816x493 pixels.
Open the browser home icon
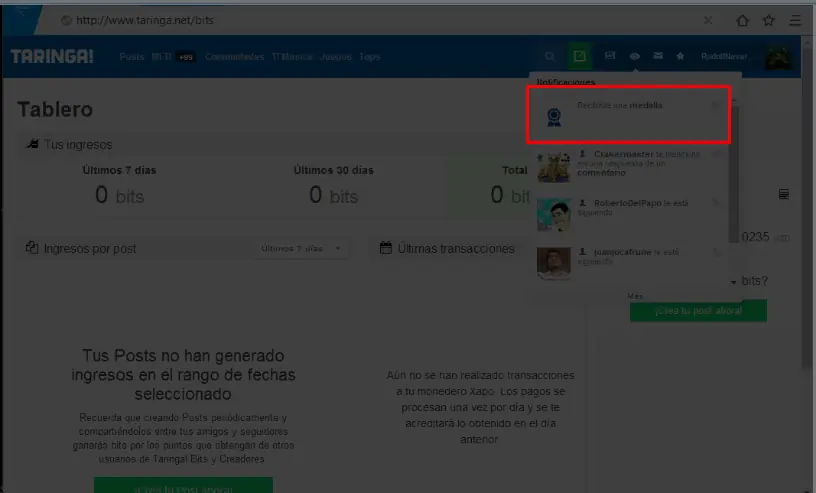point(743,20)
